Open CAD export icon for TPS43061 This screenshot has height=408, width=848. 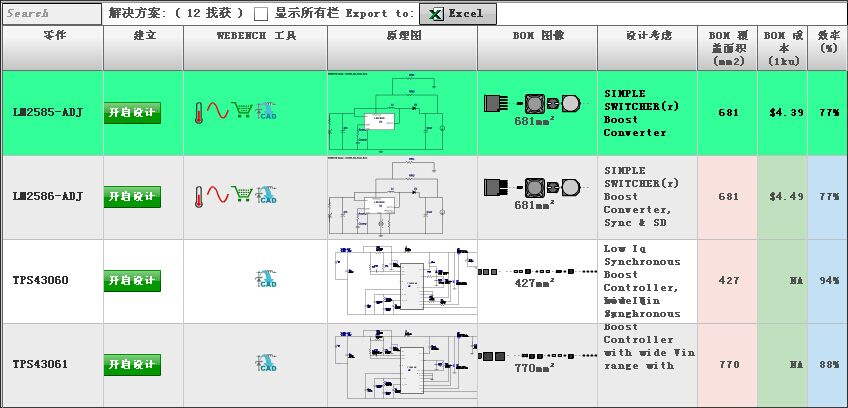click(266, 363)
